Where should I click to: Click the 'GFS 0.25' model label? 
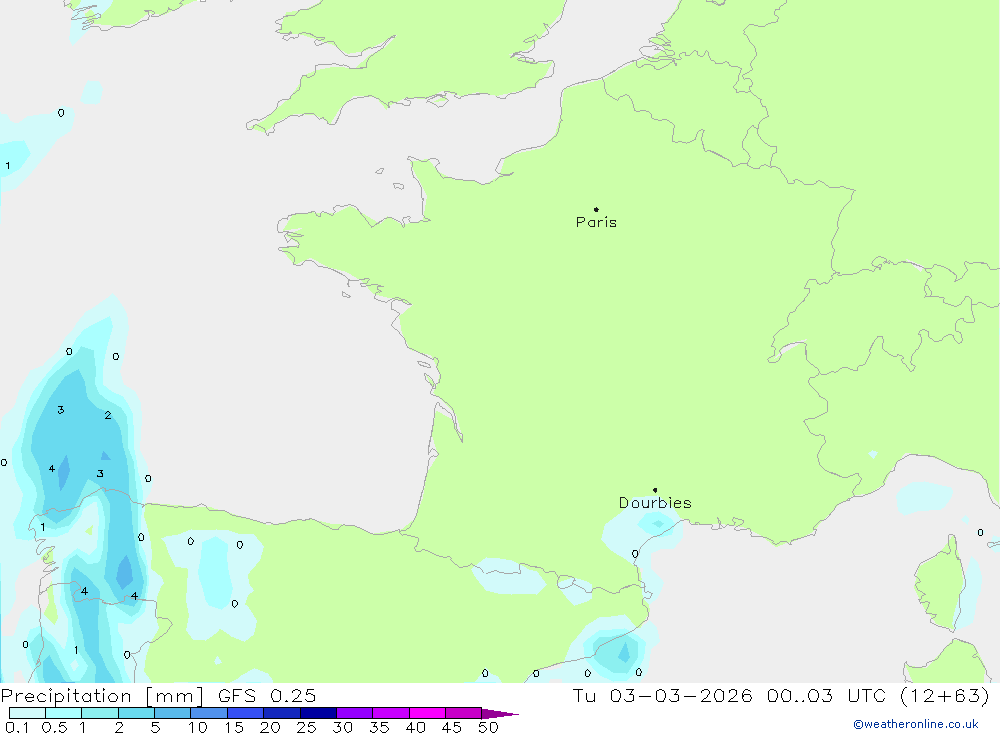267,695
